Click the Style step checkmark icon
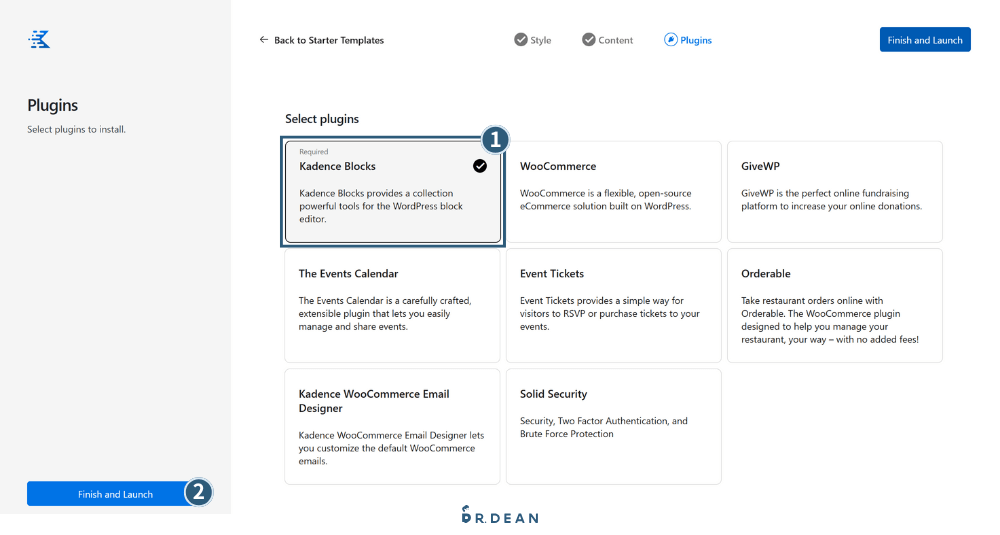 pos(521,40)
